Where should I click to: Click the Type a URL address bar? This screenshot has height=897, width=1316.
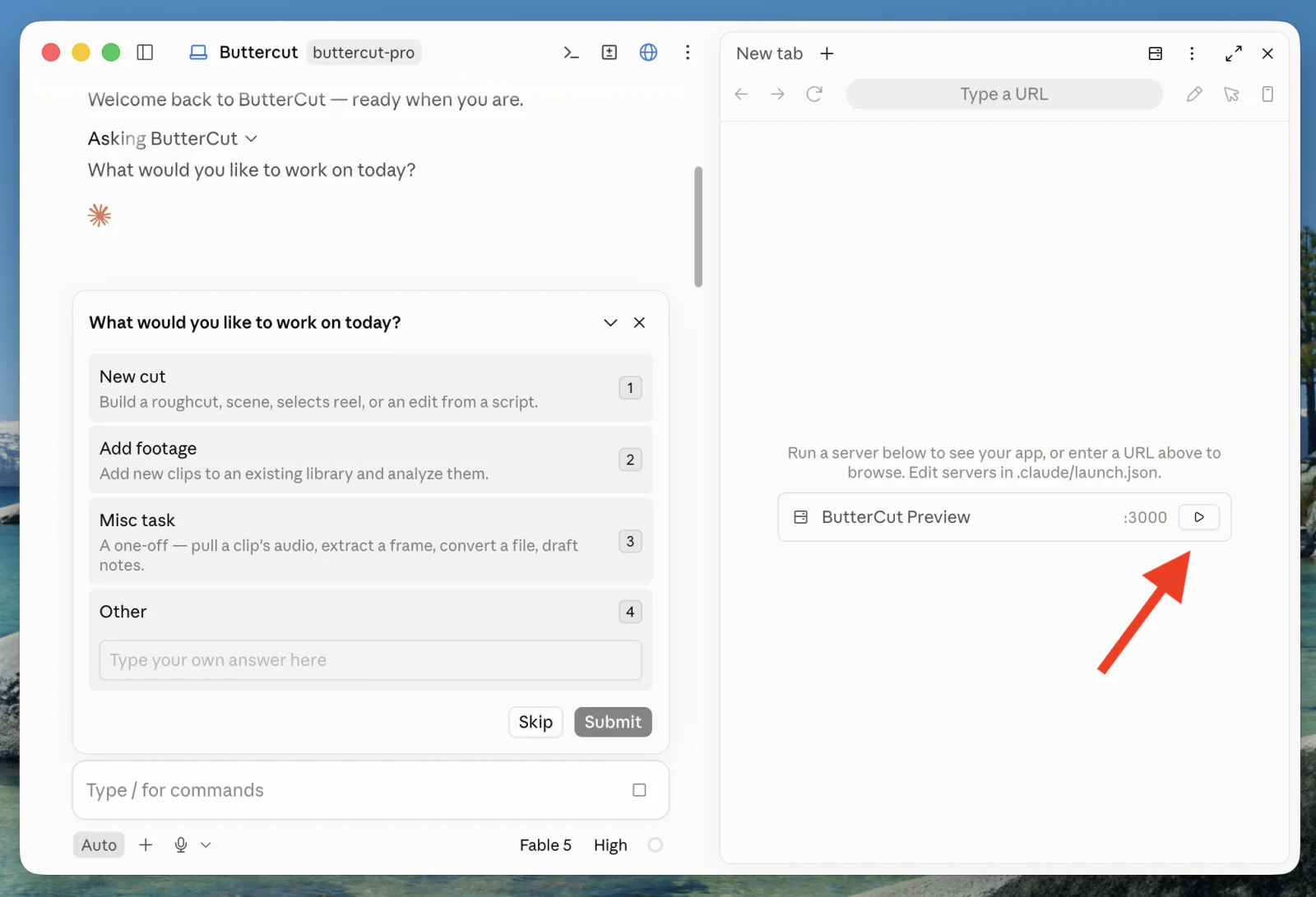click(1004, 94)
